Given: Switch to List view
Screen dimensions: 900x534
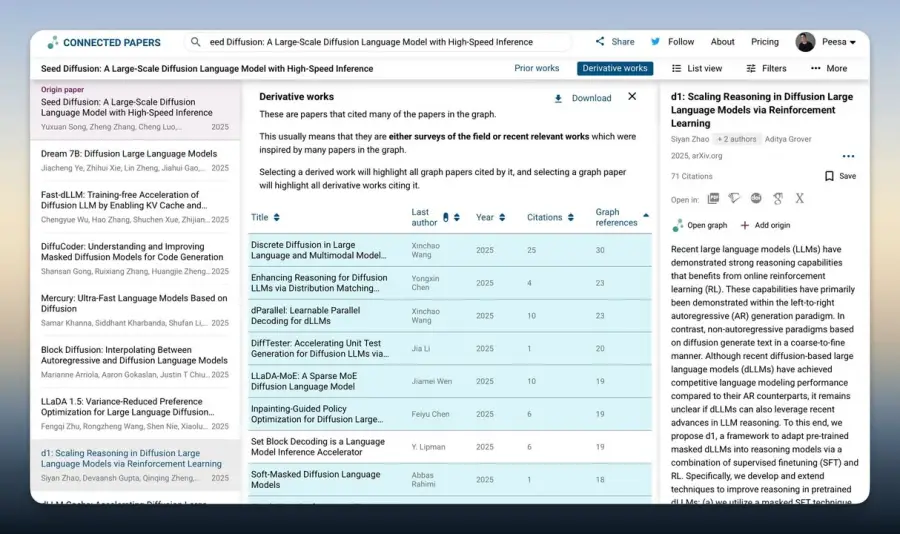Looking at the screenshot, I should click(x=697, y=68).
